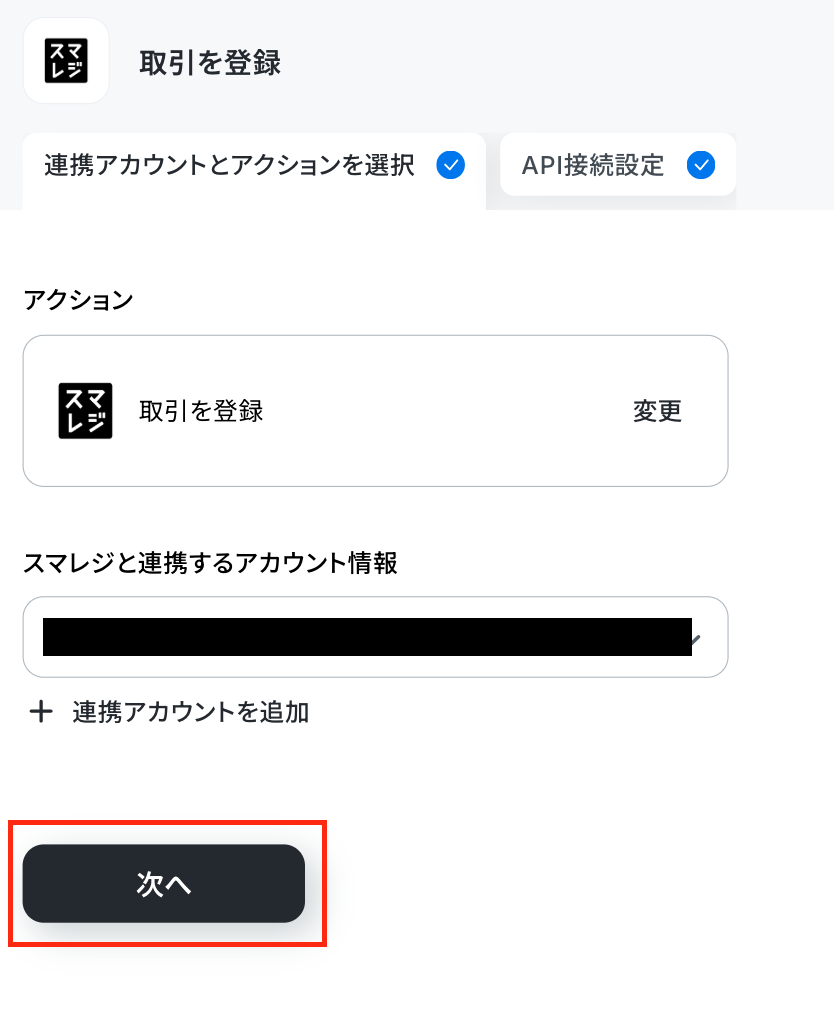This screenshot has width=834, height=1022.
Task: Click the 取引を登録 text in action card
Action: [201, 411]
